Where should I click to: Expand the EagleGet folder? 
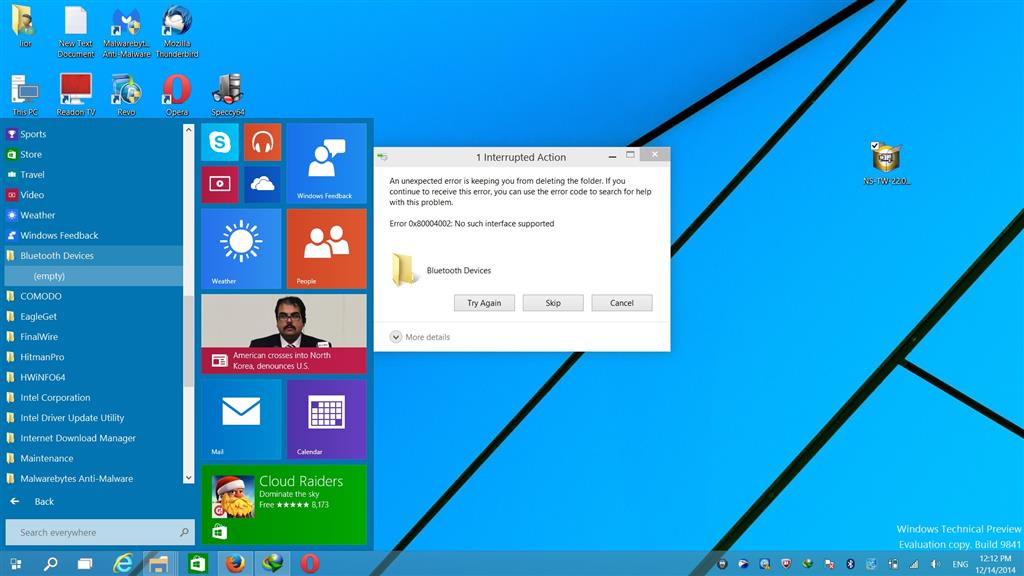coord(93,316)
